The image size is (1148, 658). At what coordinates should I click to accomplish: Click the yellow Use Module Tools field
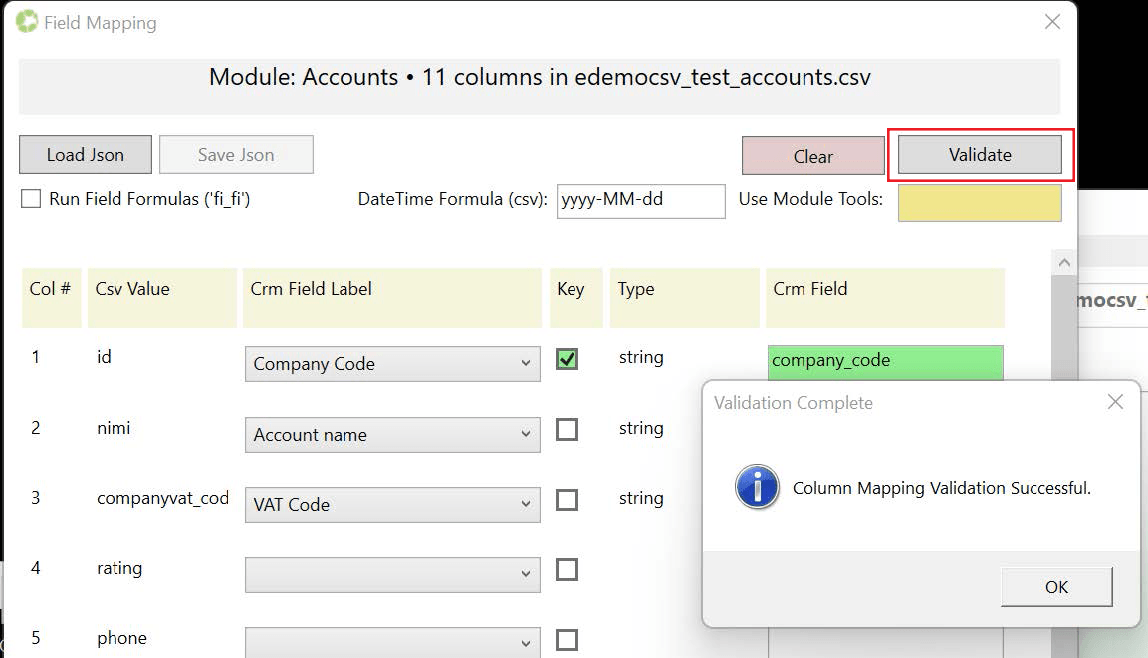click(x=979, y=202)
